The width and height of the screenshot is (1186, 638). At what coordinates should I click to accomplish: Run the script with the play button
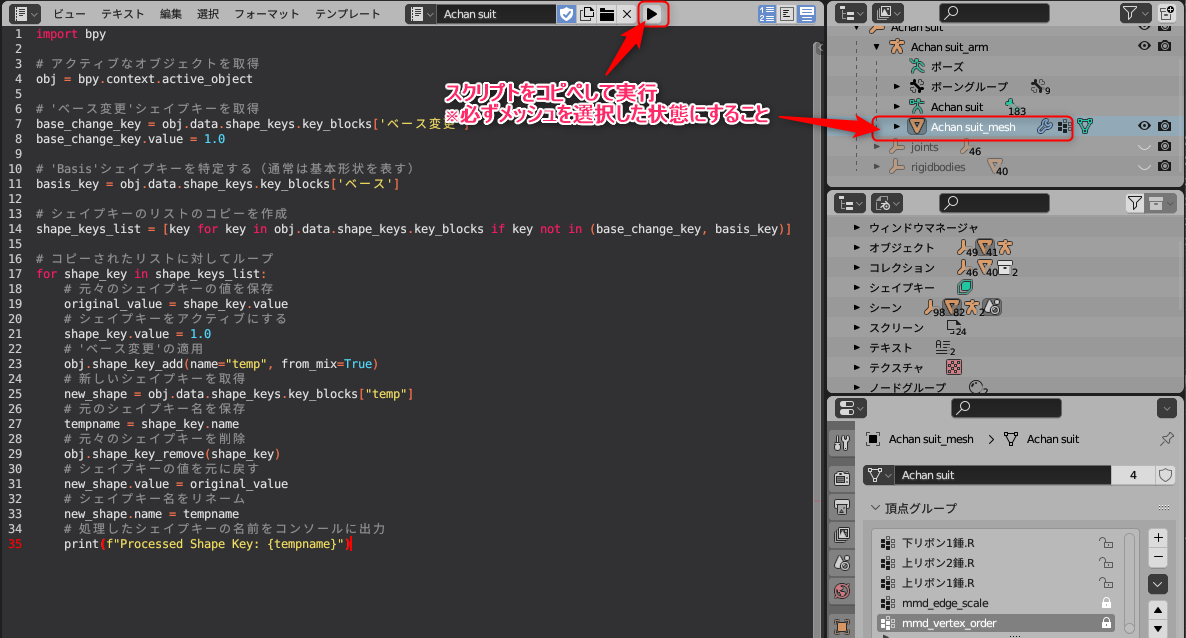651,14
